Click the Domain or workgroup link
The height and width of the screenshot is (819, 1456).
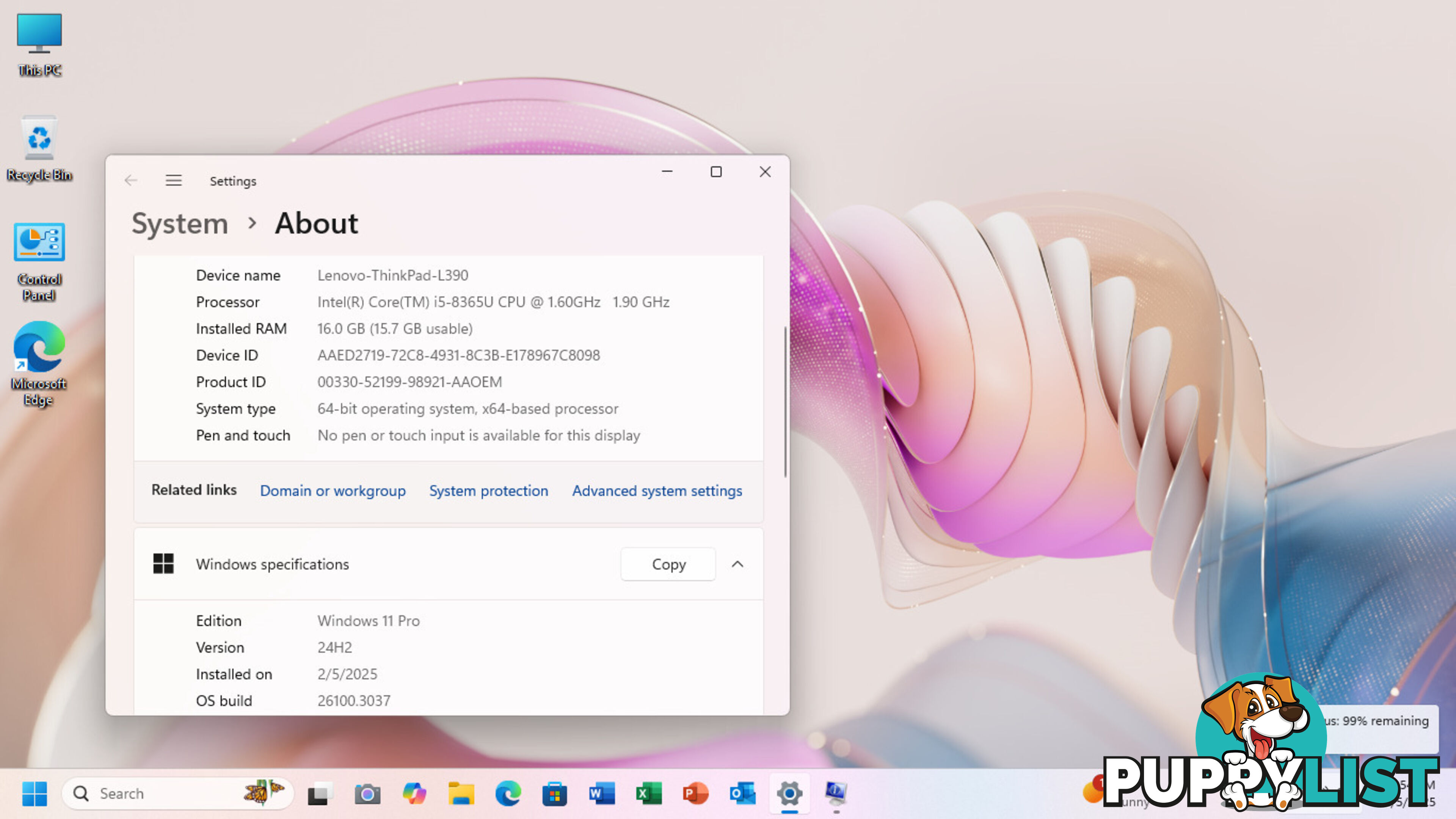tap(332, 490)
